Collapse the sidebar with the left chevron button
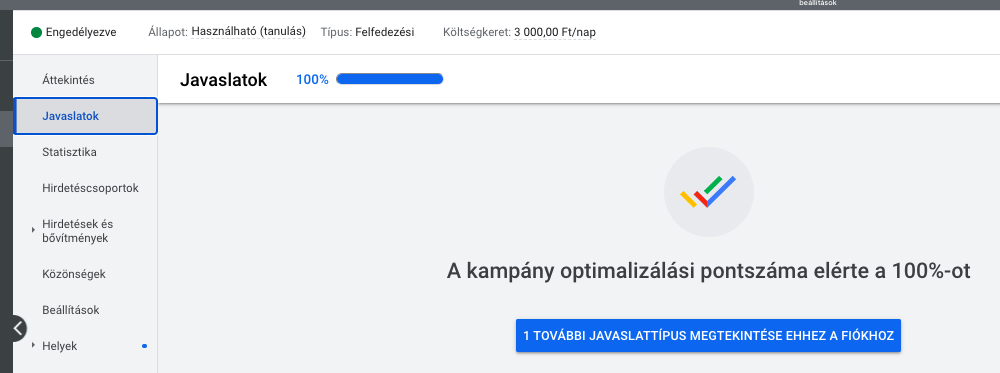 (x=18, y=329)
